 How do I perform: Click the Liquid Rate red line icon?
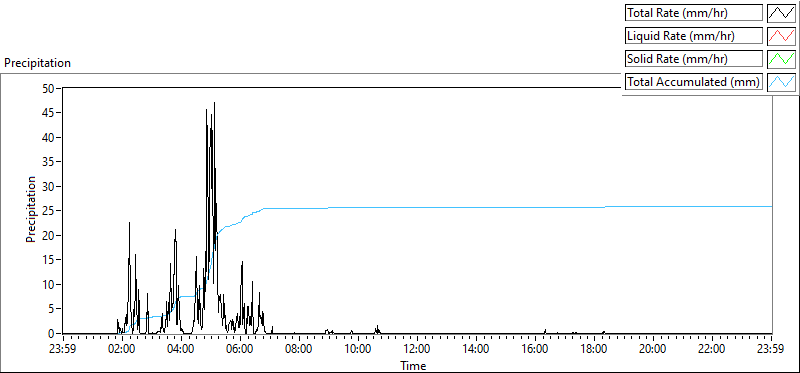coord(781,36)
